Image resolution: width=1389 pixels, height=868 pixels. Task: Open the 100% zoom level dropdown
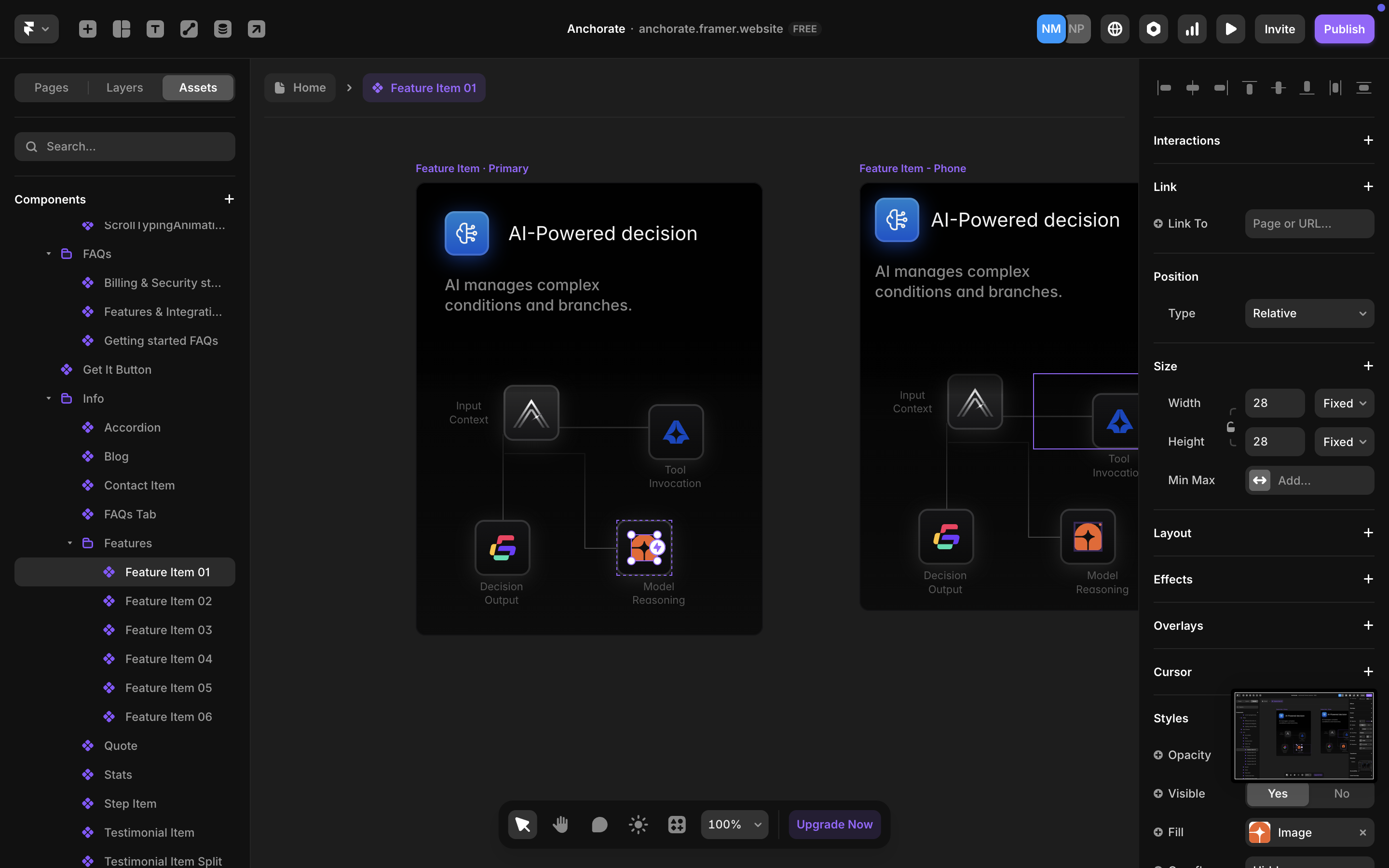tap(734, 825)
